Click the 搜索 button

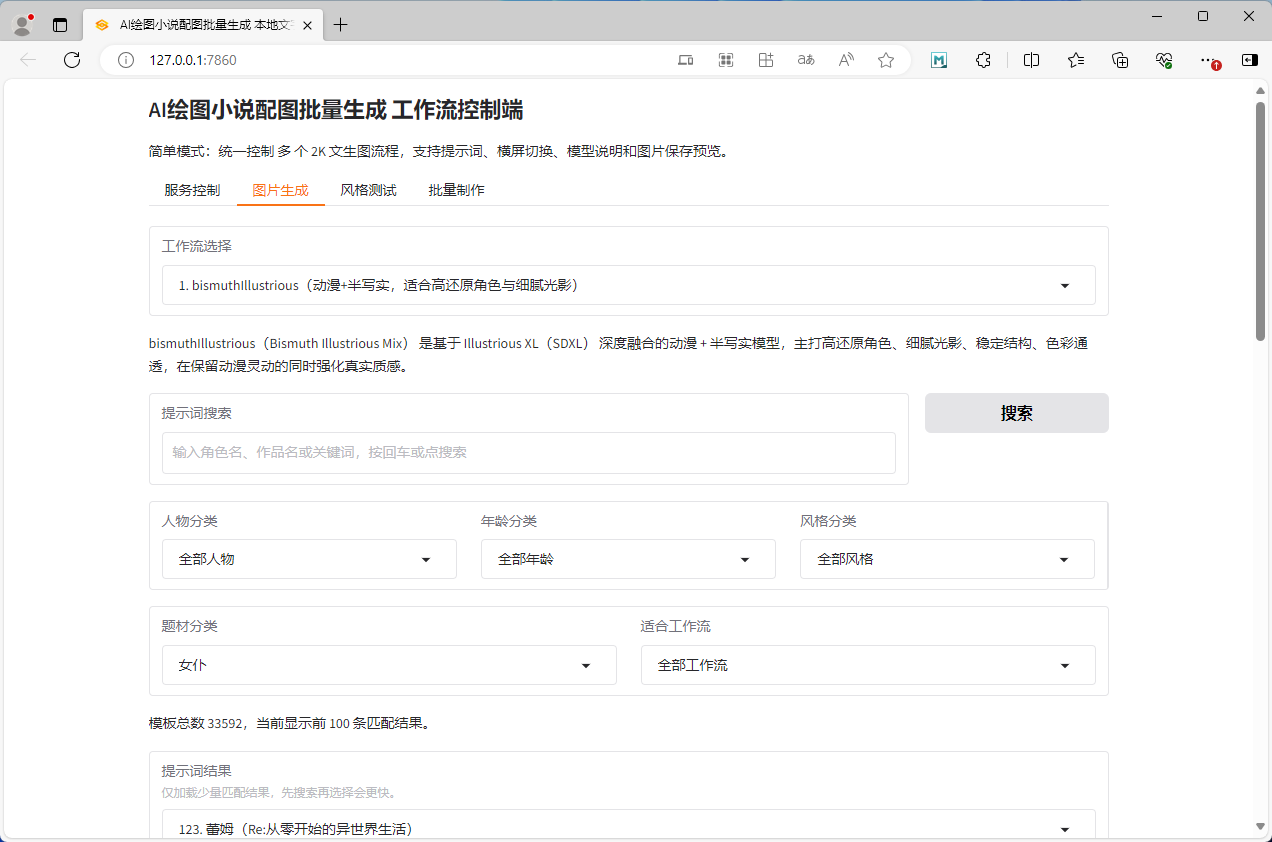pyautogui.click(x=1016, y=413)
